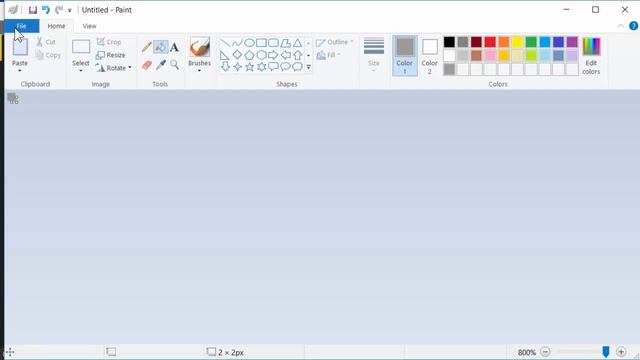Expand the Brushes dropdown arrow
The width and height of the screenshot is (640, 360).
pyautogui.click(x=200, y=71)
